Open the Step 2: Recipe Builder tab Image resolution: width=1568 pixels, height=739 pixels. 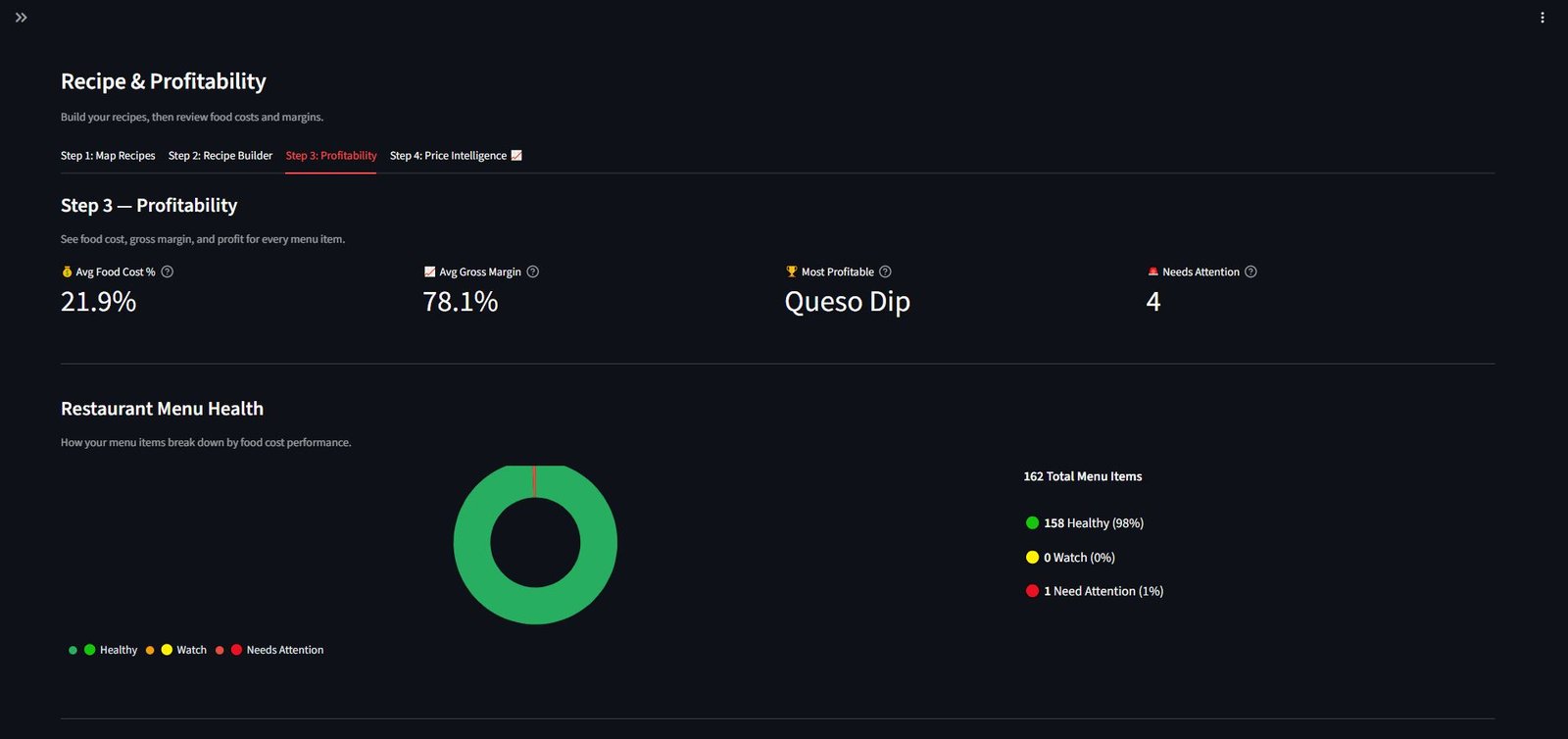click(x=220, y=156)
